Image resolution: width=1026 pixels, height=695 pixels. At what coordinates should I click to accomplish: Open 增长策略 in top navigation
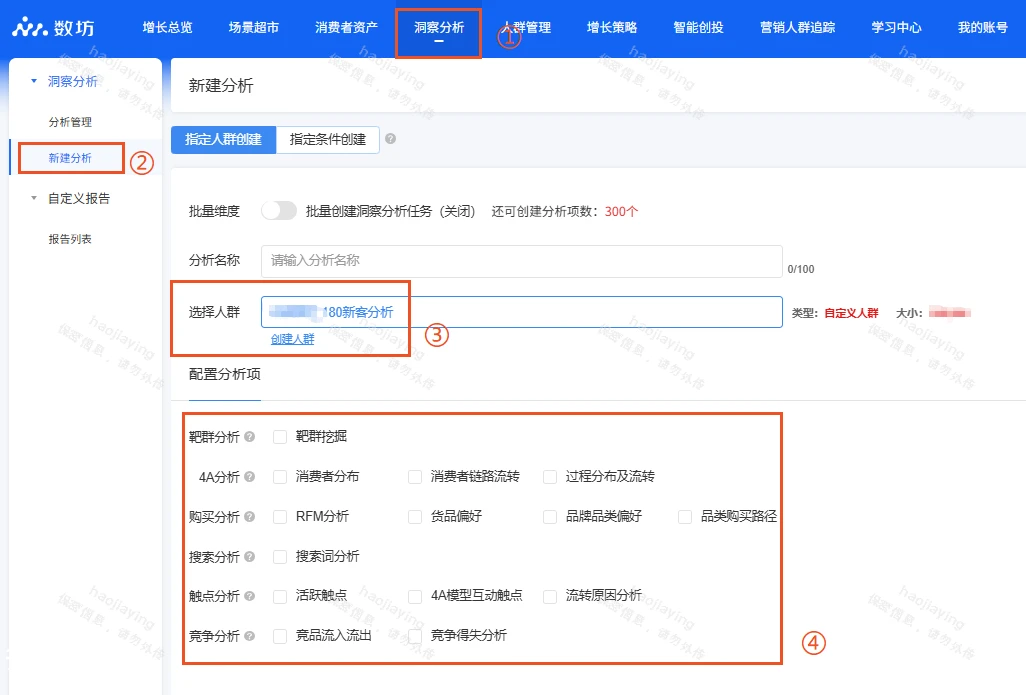point(612,27)
